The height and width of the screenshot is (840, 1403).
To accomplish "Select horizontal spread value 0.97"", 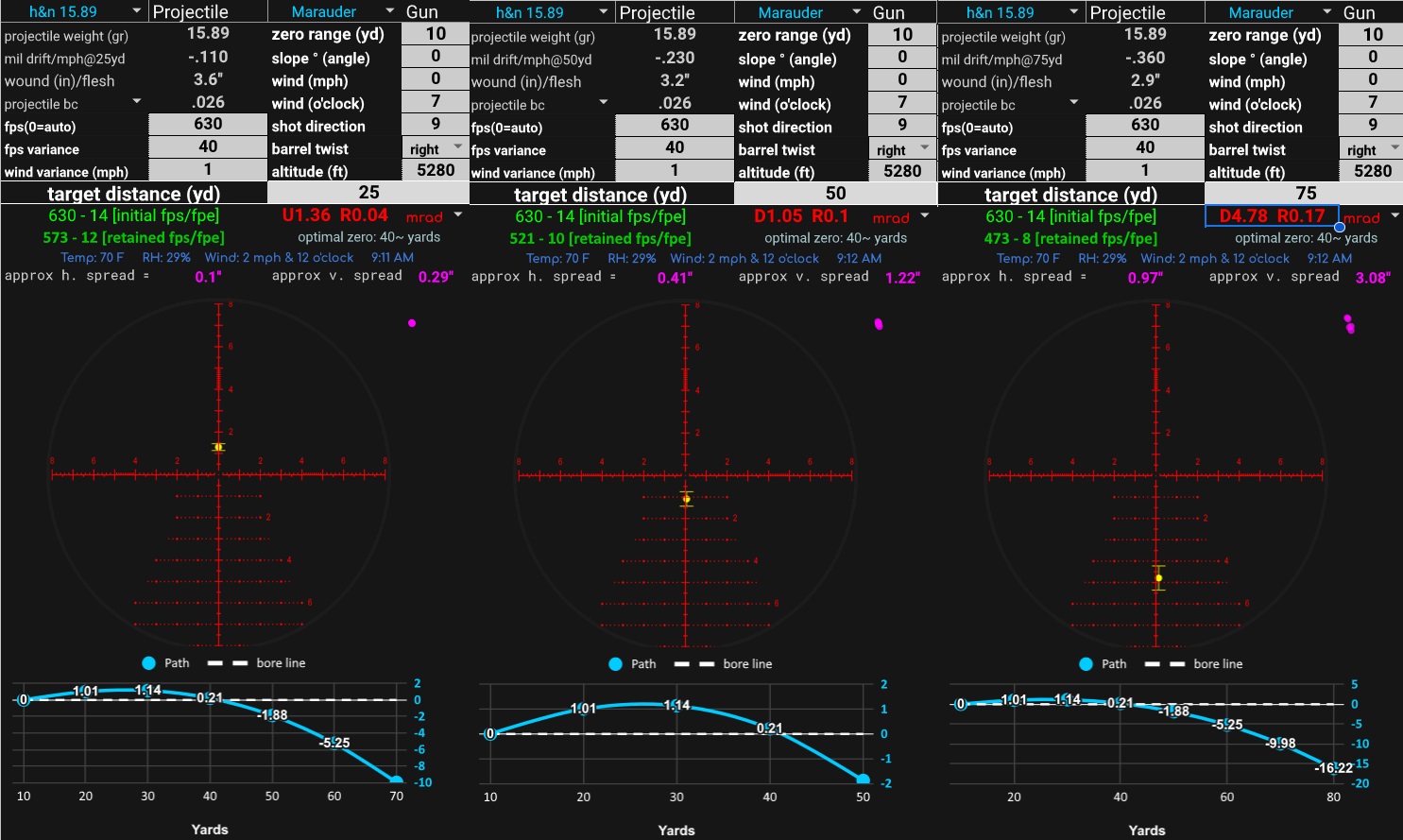I will [1145, 278].
